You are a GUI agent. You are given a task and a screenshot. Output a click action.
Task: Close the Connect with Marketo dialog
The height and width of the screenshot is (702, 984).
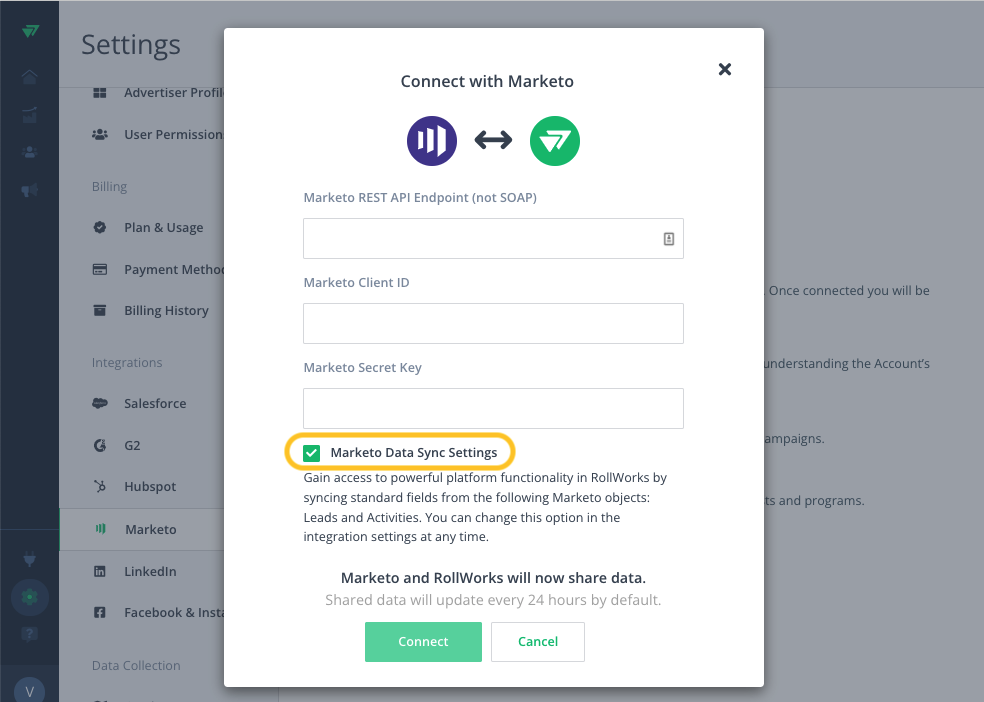[x=725, y=69]
